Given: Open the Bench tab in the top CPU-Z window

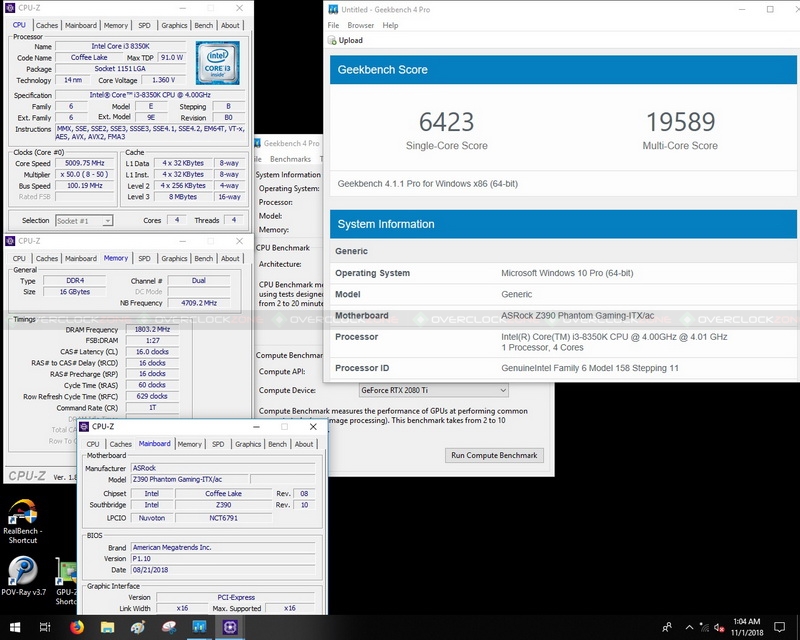Looking at the screenshot, I should (x=204, y=25).
